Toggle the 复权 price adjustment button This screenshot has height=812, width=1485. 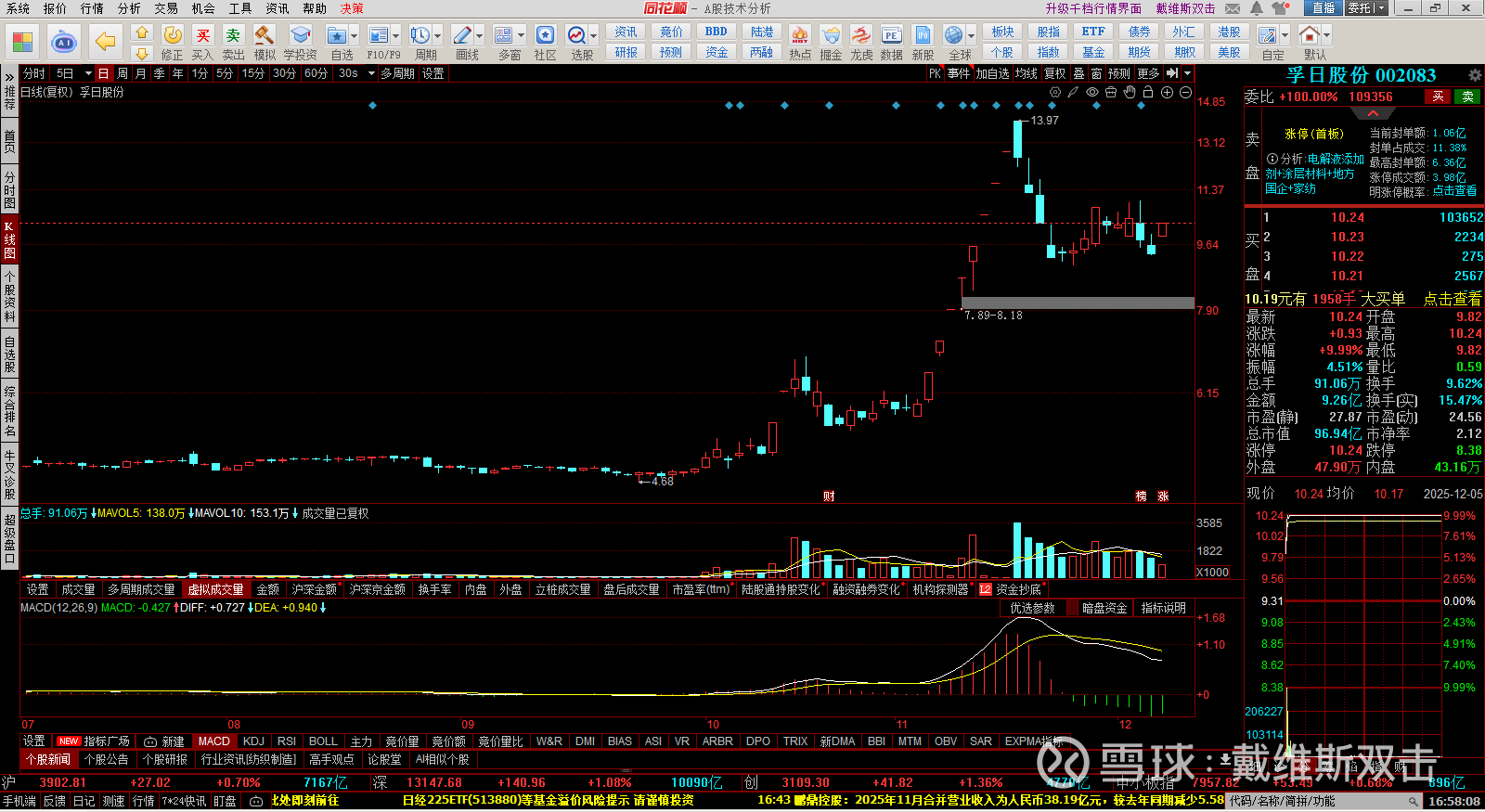pos(1055,73)
